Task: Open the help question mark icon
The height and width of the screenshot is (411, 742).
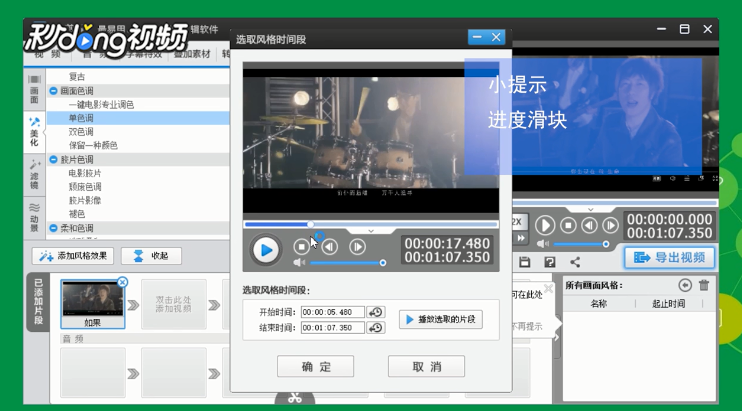Action: (x=549, y=262)
